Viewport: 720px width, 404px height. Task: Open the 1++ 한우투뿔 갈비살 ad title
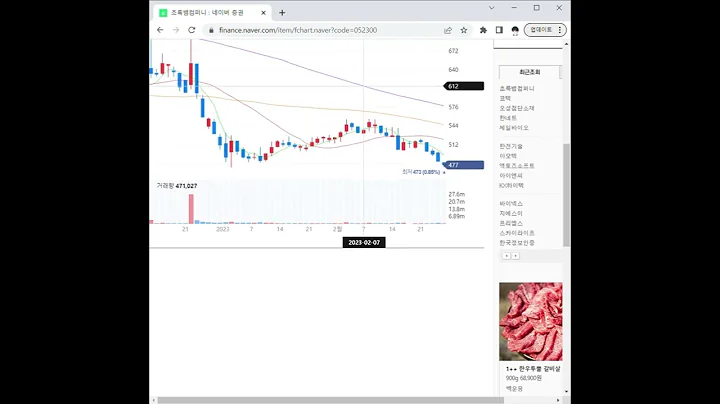pos(533,369)
